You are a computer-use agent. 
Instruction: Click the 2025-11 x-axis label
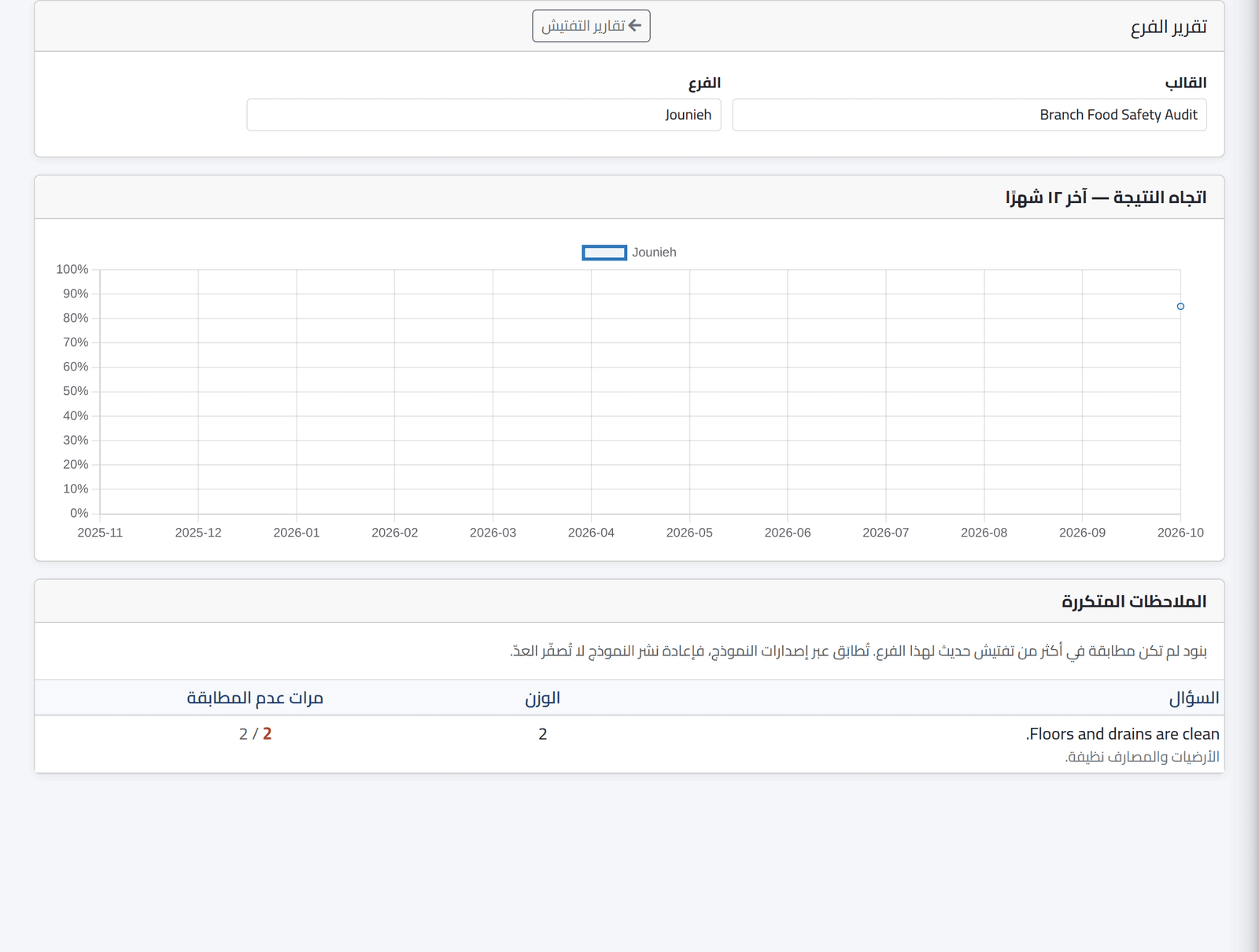coord(100,533)
